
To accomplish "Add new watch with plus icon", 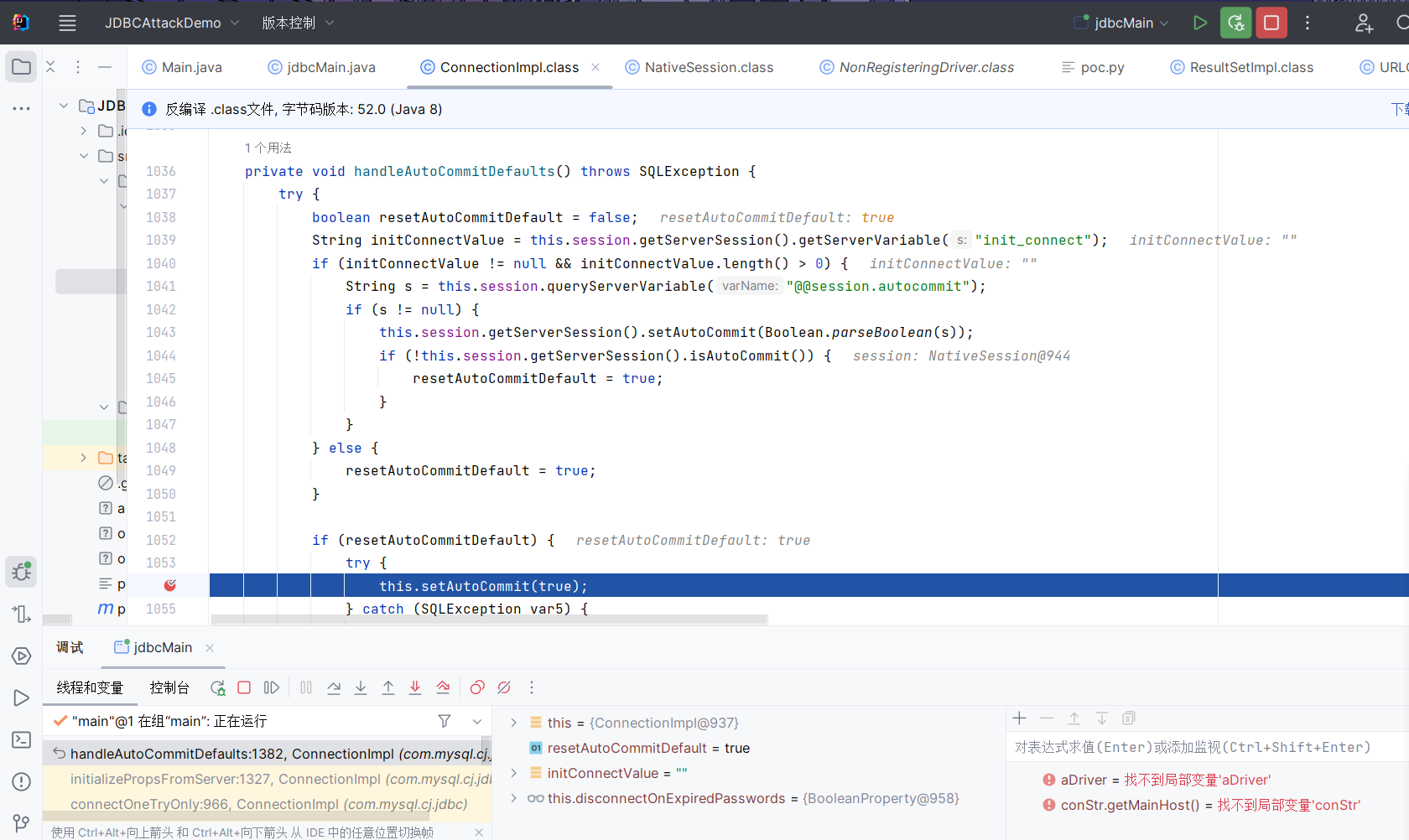I will (x=1020, y=718).
